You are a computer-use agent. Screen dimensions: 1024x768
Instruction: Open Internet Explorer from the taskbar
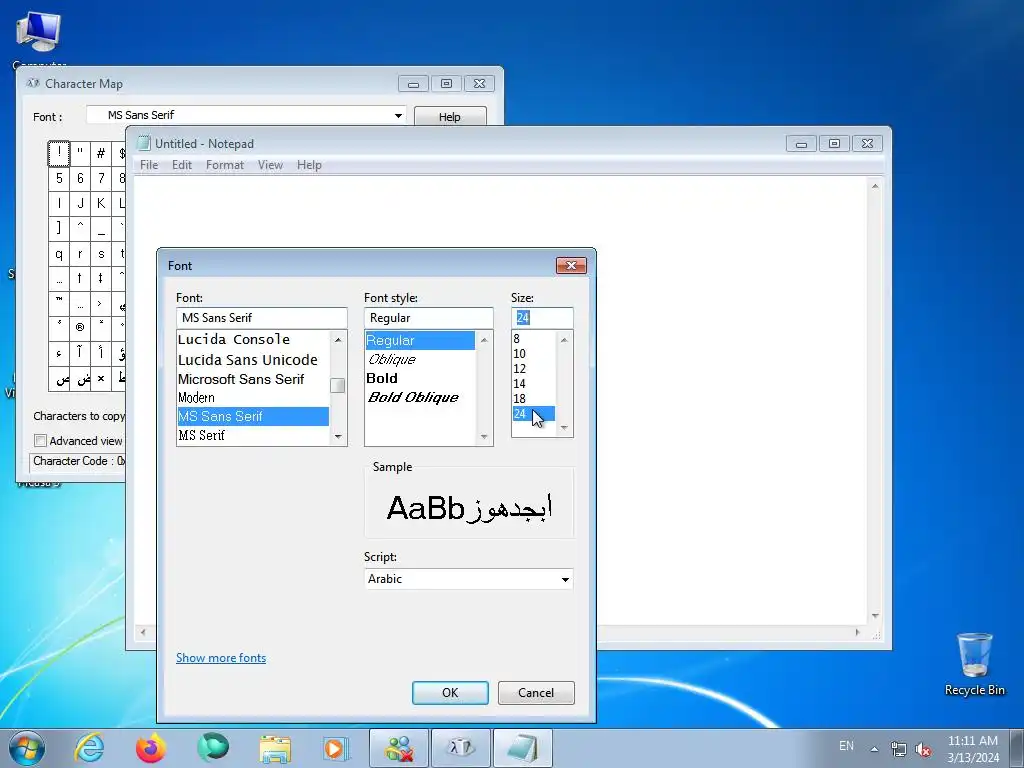click(89, 748)
